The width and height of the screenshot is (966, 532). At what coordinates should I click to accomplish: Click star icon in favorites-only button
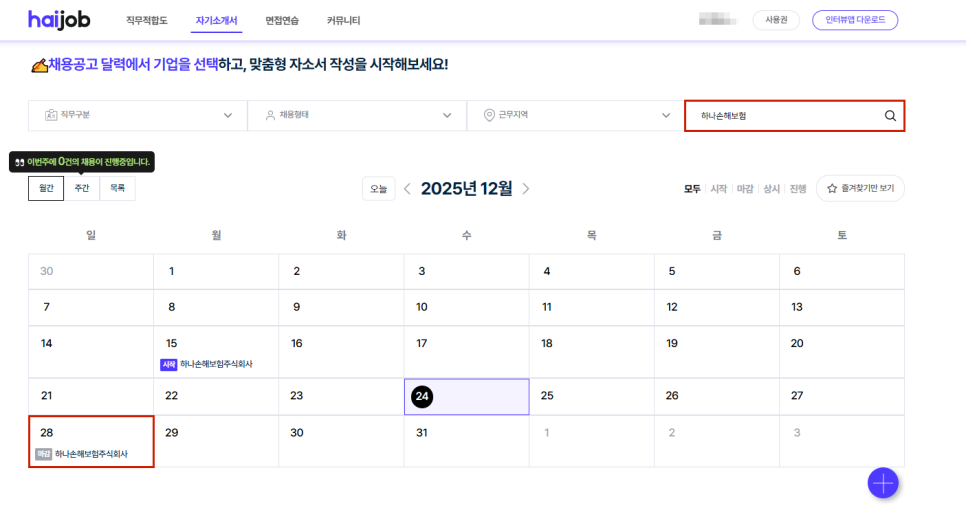click(831, 189)
